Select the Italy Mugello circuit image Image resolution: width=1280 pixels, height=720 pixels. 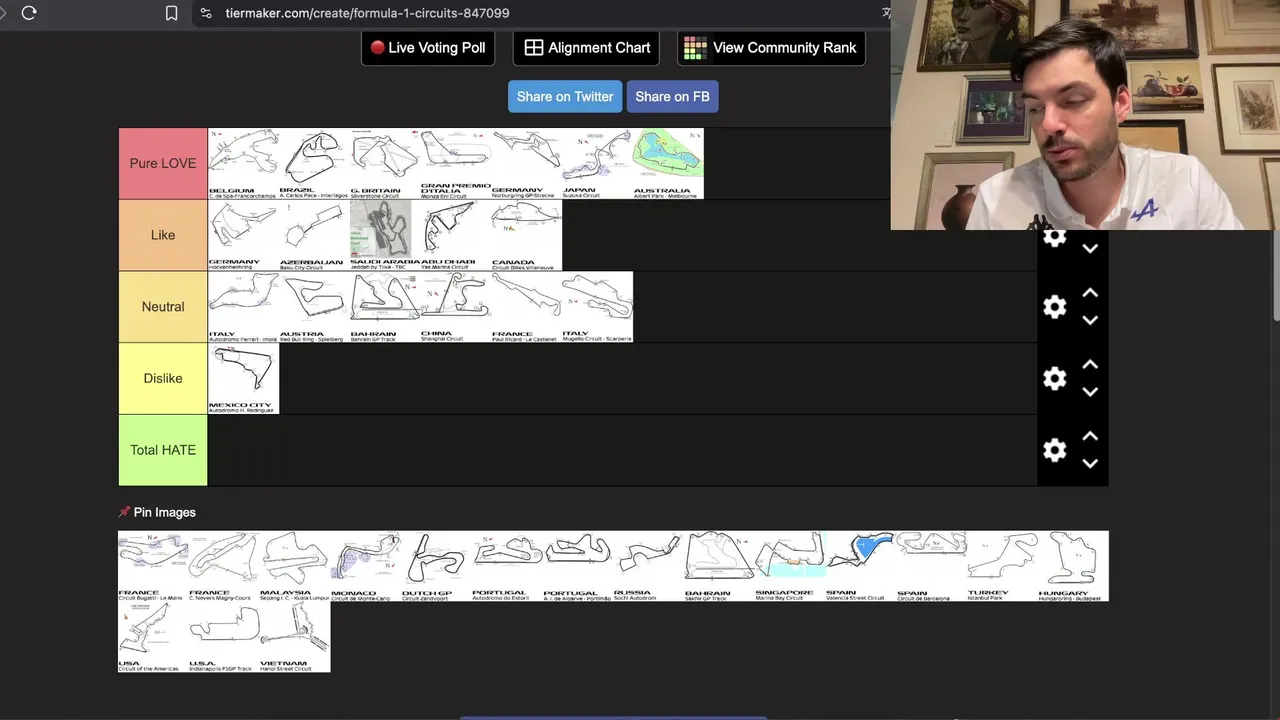pos(597,307)
